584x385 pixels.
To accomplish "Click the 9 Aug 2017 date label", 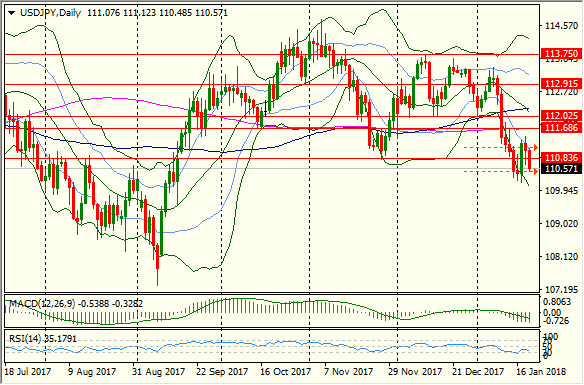I will tap(92, 372).
